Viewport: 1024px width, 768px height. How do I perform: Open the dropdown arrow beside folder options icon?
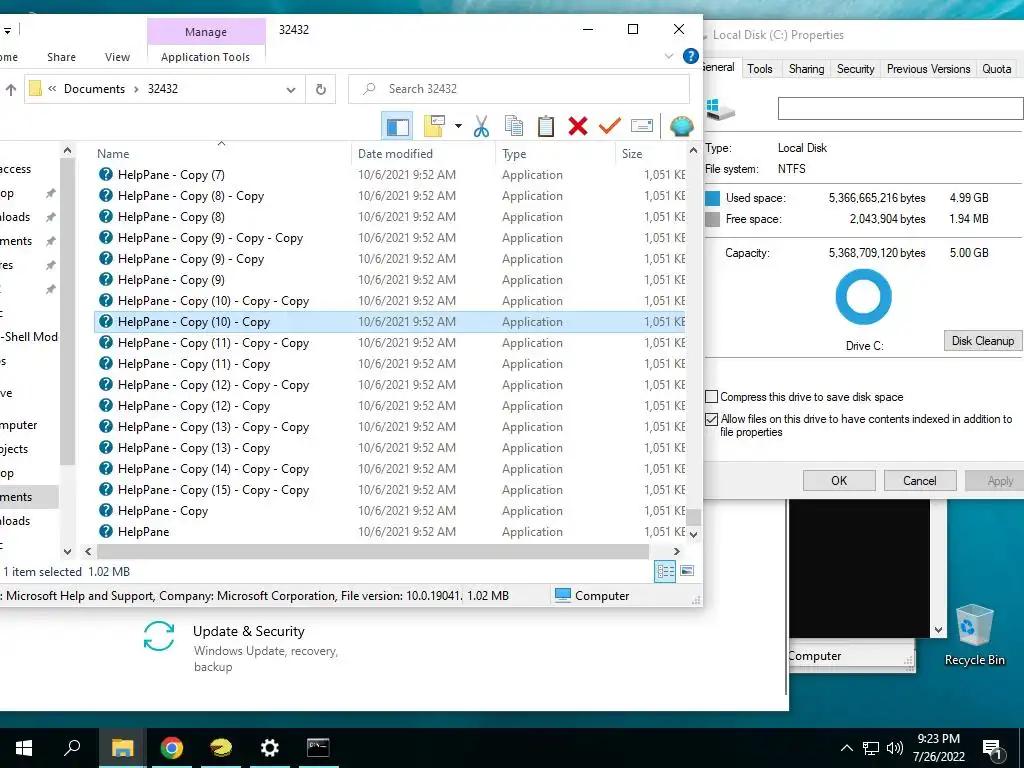pos(458,126)
